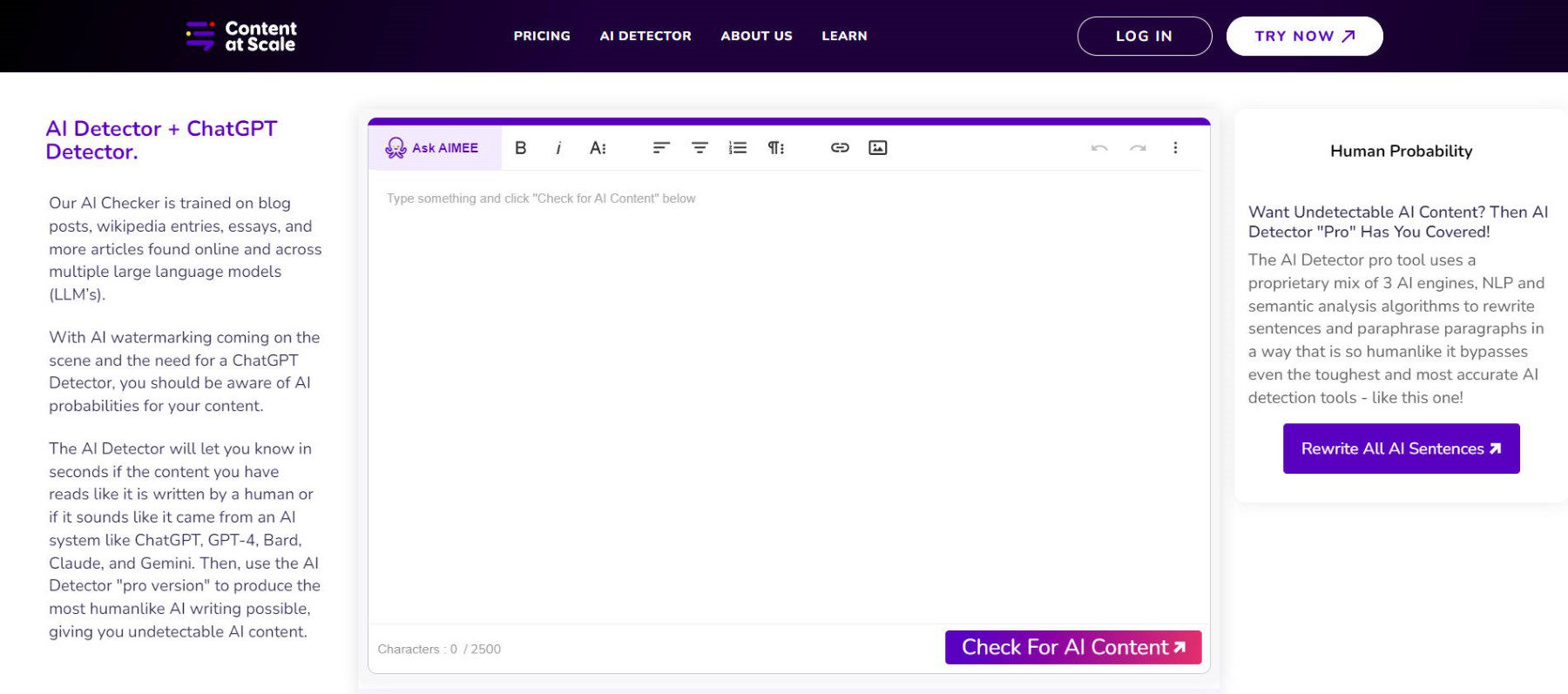Viewport: 1568px width, 694px height.
Task: Toggle italic formatting
Action: pos(558,148)
